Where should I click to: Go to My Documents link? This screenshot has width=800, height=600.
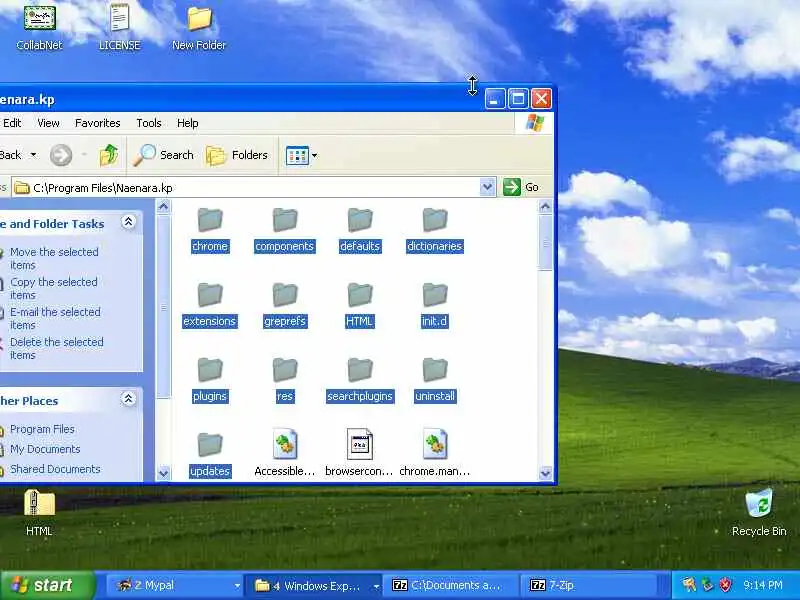(x=45, y=449)
